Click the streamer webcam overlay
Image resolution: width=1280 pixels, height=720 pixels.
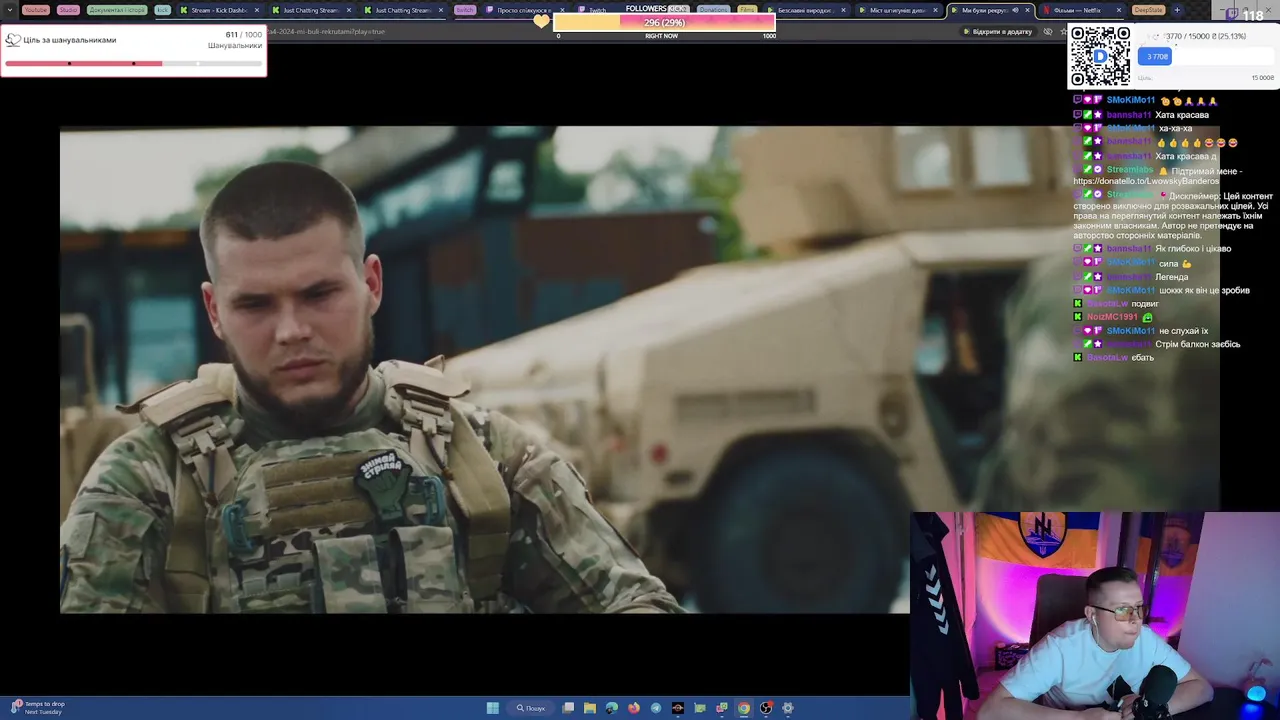click(1095, 616)
